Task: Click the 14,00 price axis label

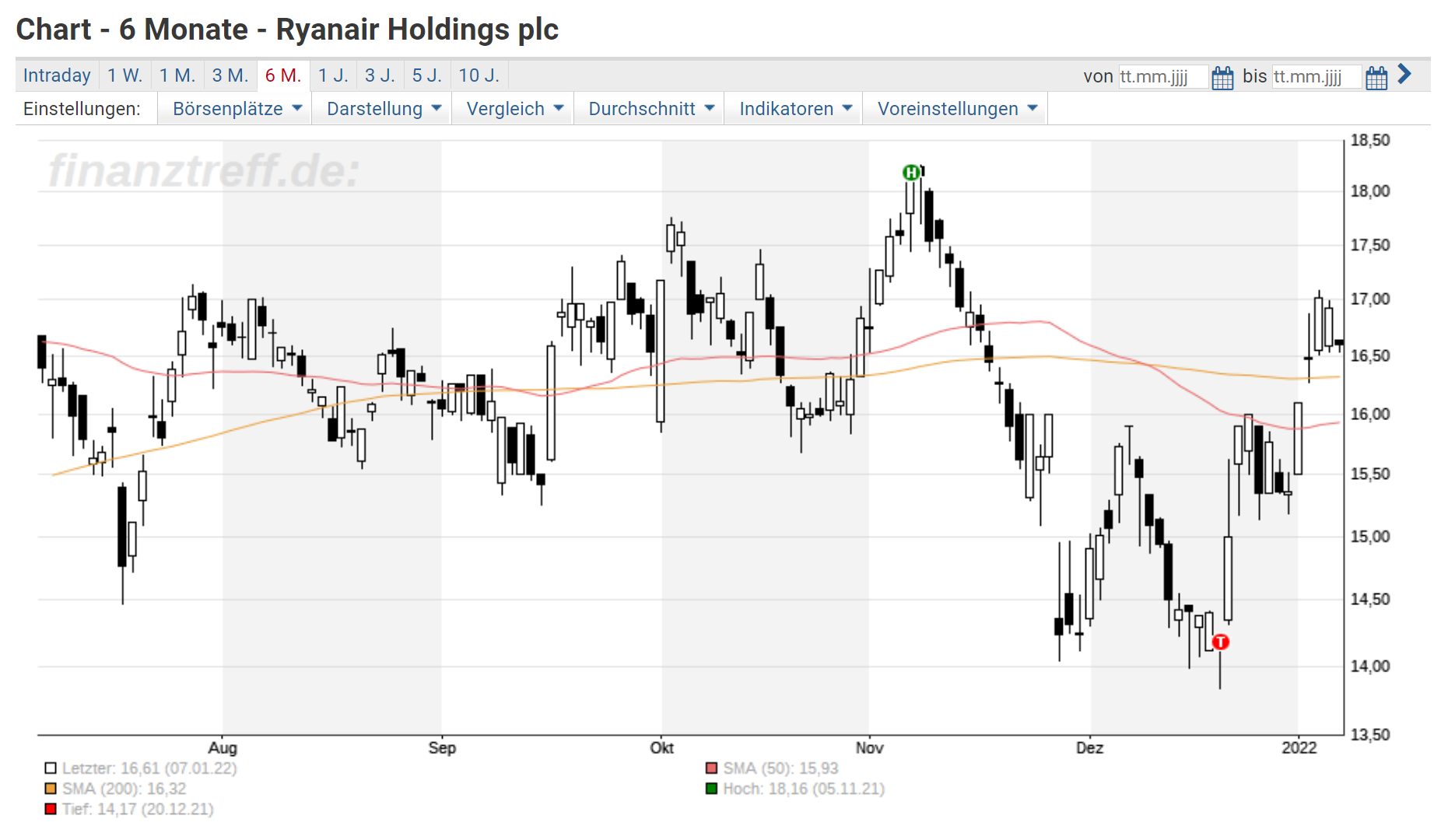Action: click(1369, 666)
